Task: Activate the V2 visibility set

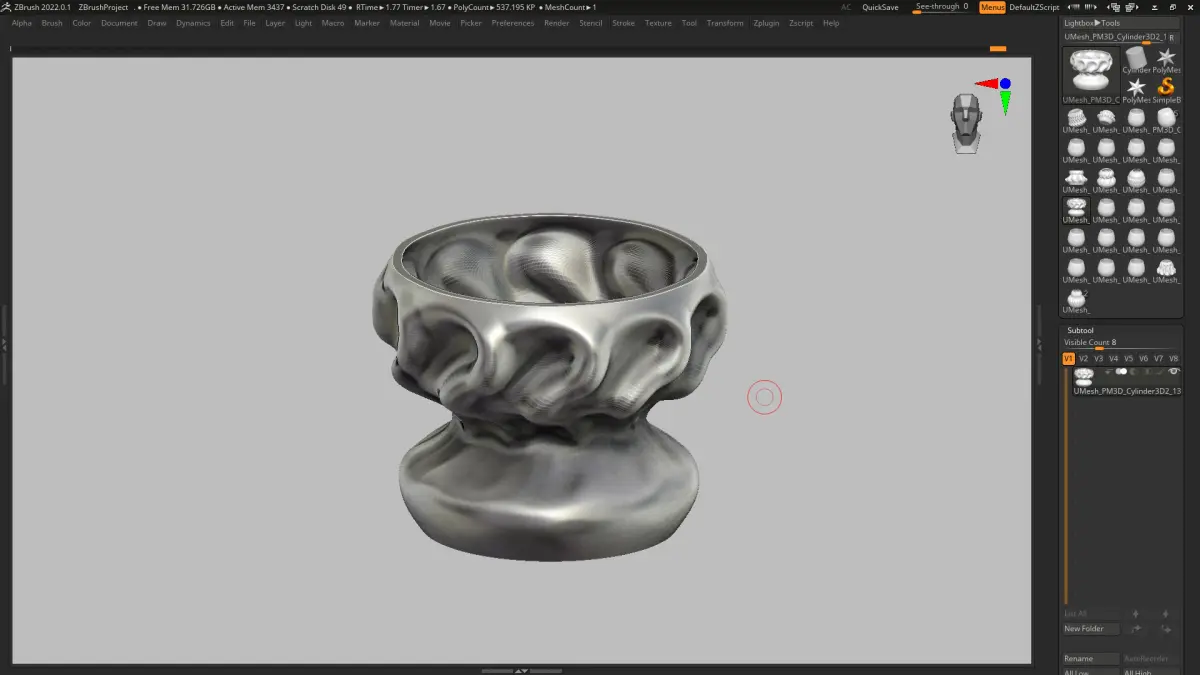Action: pos(1084,358)
